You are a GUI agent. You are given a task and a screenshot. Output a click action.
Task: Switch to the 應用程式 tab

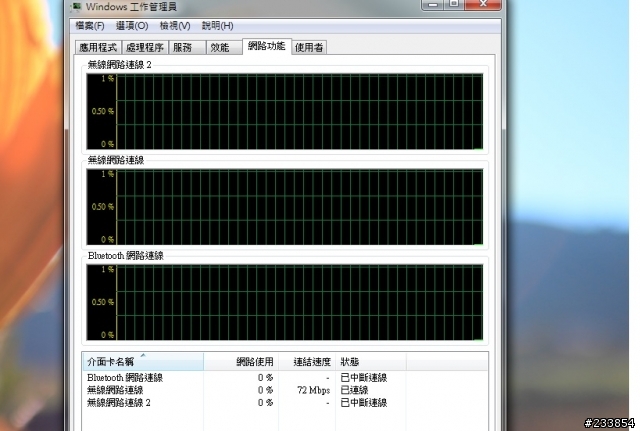[x=98, y=47]
